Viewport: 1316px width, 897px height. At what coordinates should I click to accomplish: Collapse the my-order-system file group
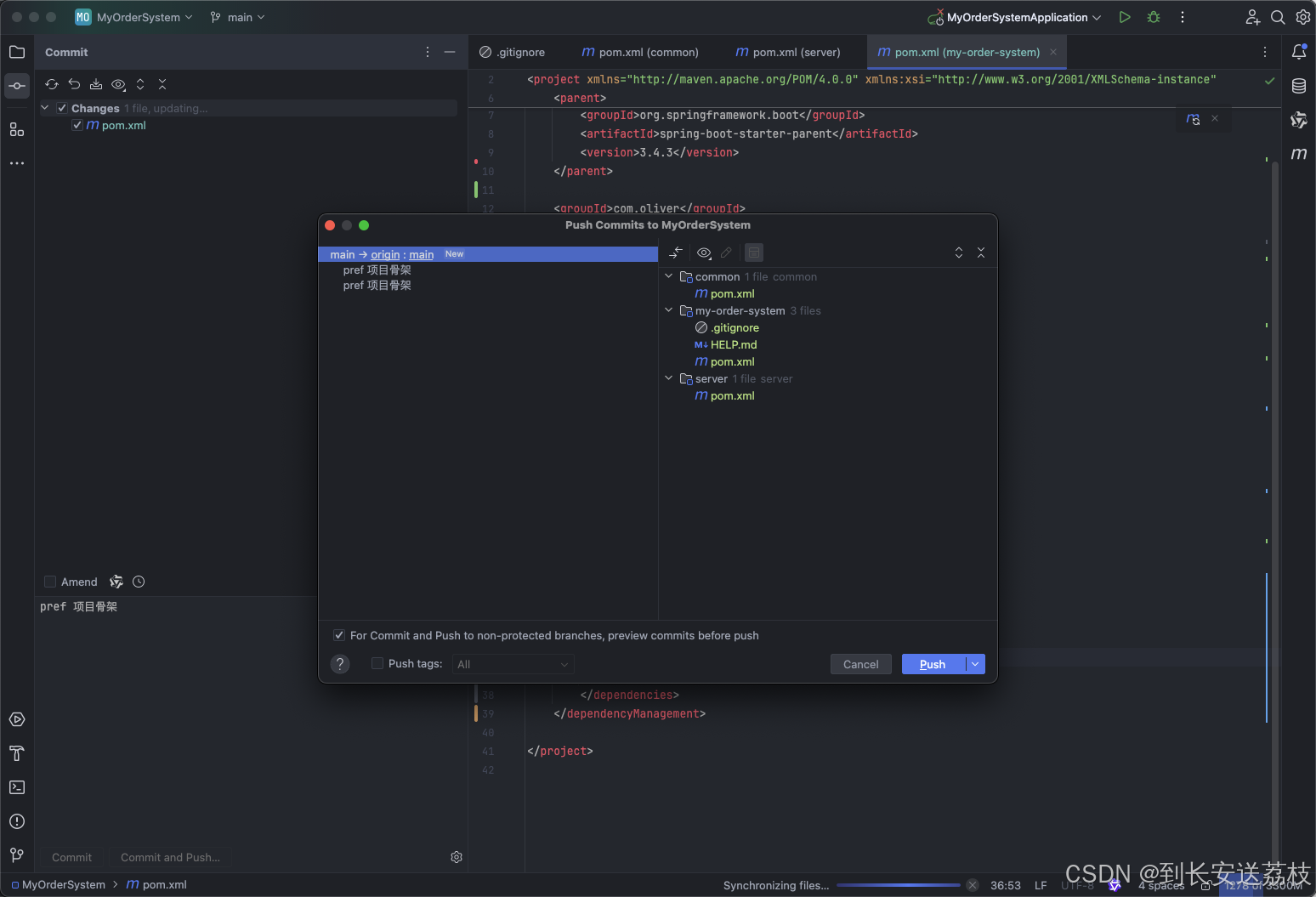click(x=668, y=309)
